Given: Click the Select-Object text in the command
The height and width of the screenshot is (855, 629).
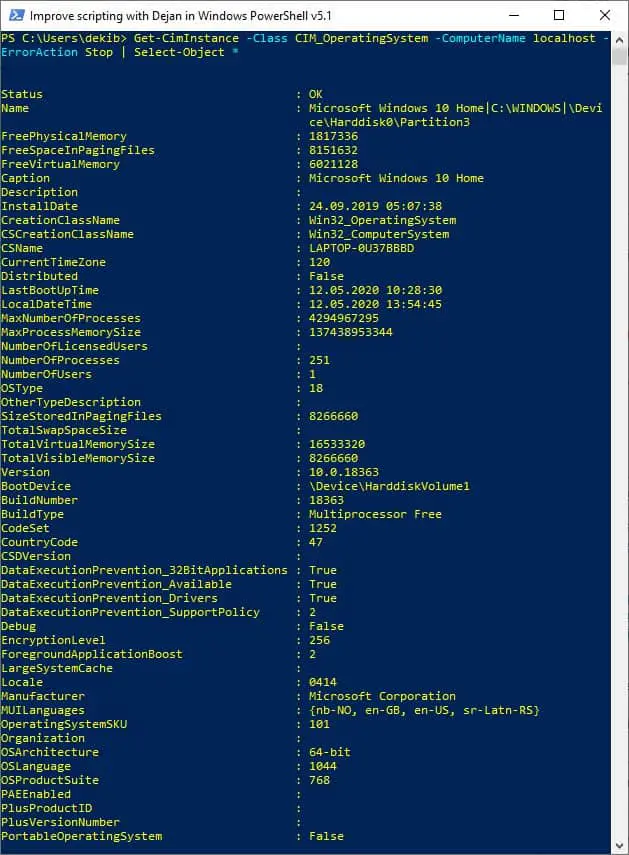Looking at the screenshot, I should coord(179,52).
